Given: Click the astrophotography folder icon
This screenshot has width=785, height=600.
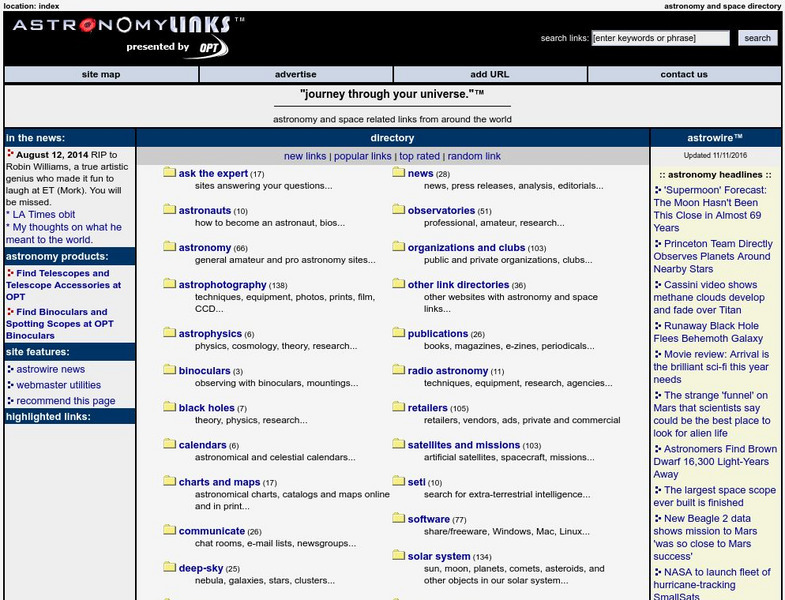Looking at the screenshot, I should click(170, 283).
